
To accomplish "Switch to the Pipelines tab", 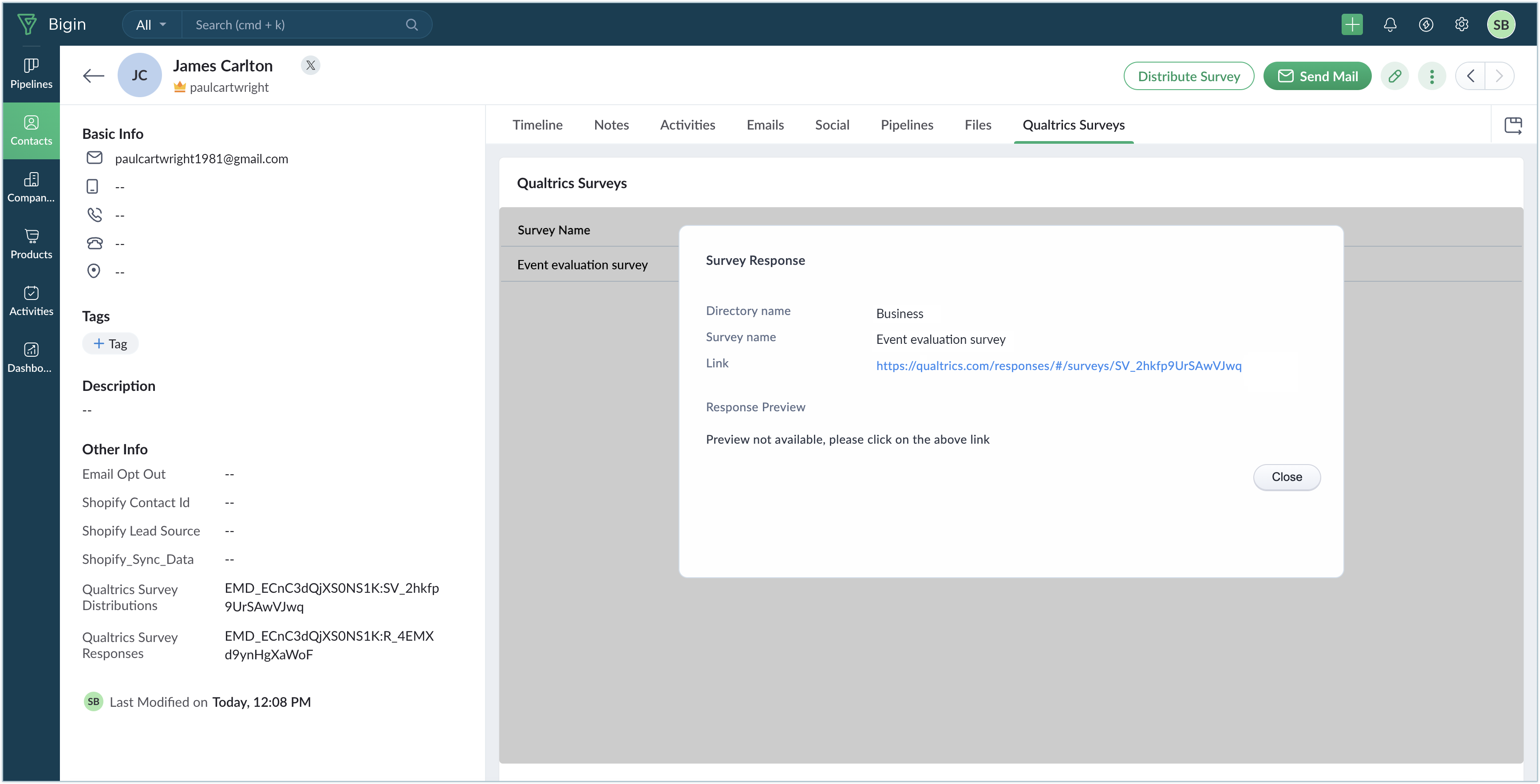I will 906,125.
